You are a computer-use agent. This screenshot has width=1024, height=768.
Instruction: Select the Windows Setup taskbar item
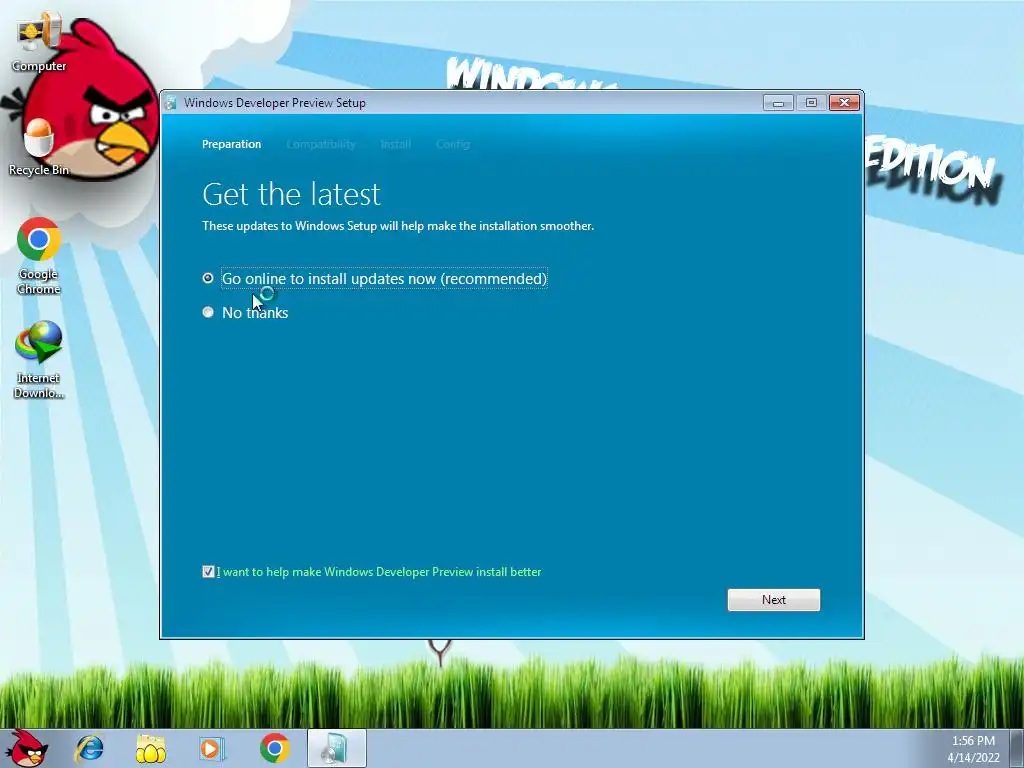tap(336, 748)
